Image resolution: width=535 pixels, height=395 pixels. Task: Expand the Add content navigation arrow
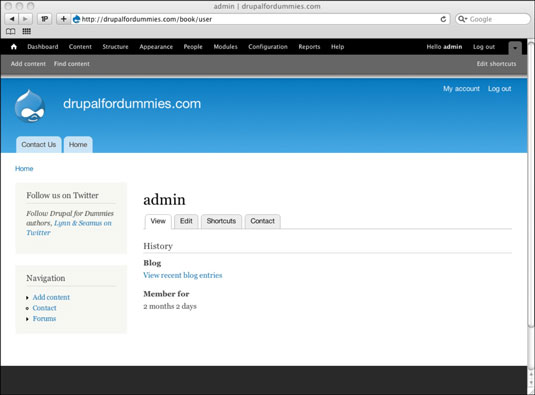(x=27, y=298)
